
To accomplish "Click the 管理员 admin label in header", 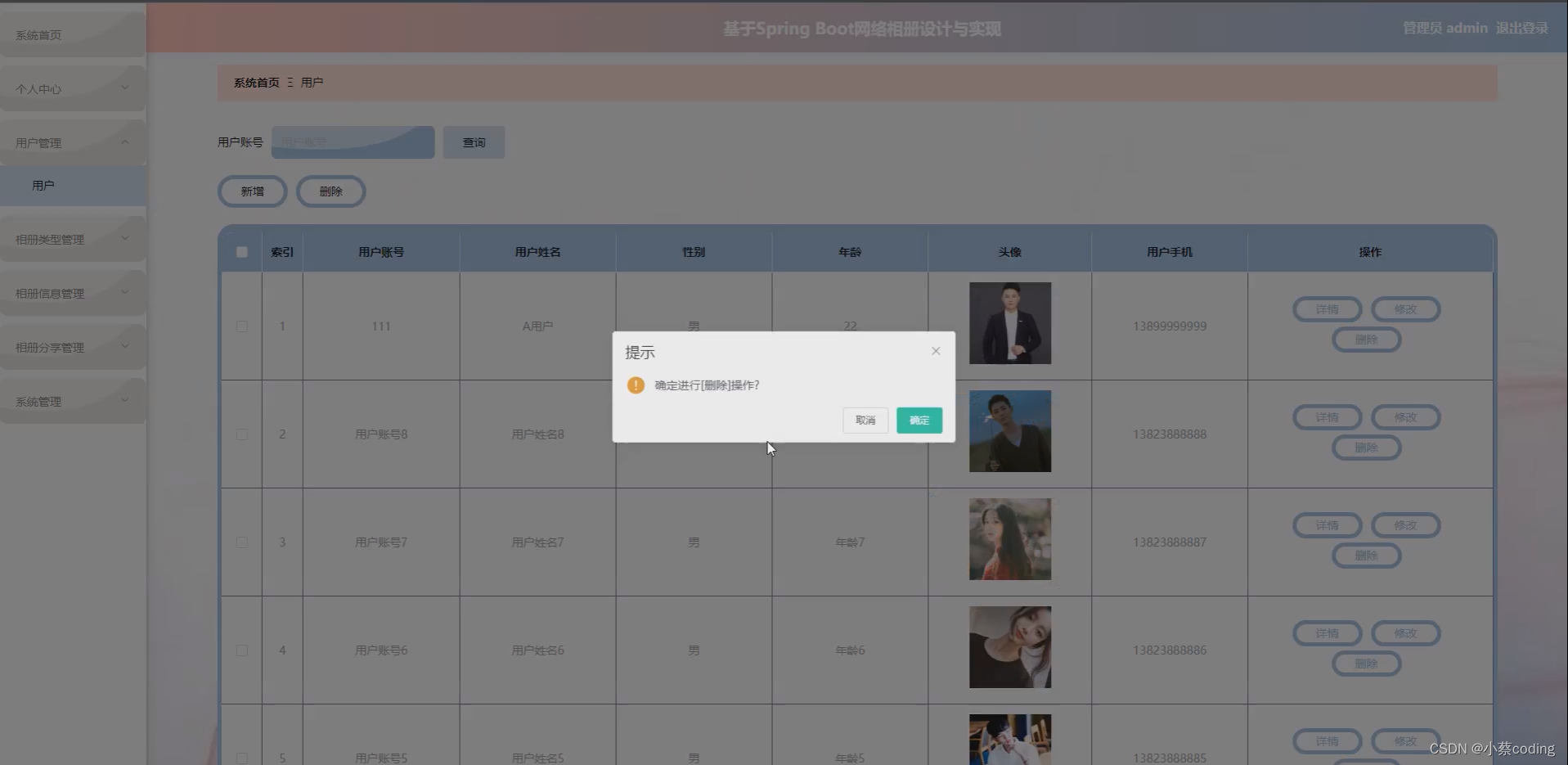I will 1445,28.
